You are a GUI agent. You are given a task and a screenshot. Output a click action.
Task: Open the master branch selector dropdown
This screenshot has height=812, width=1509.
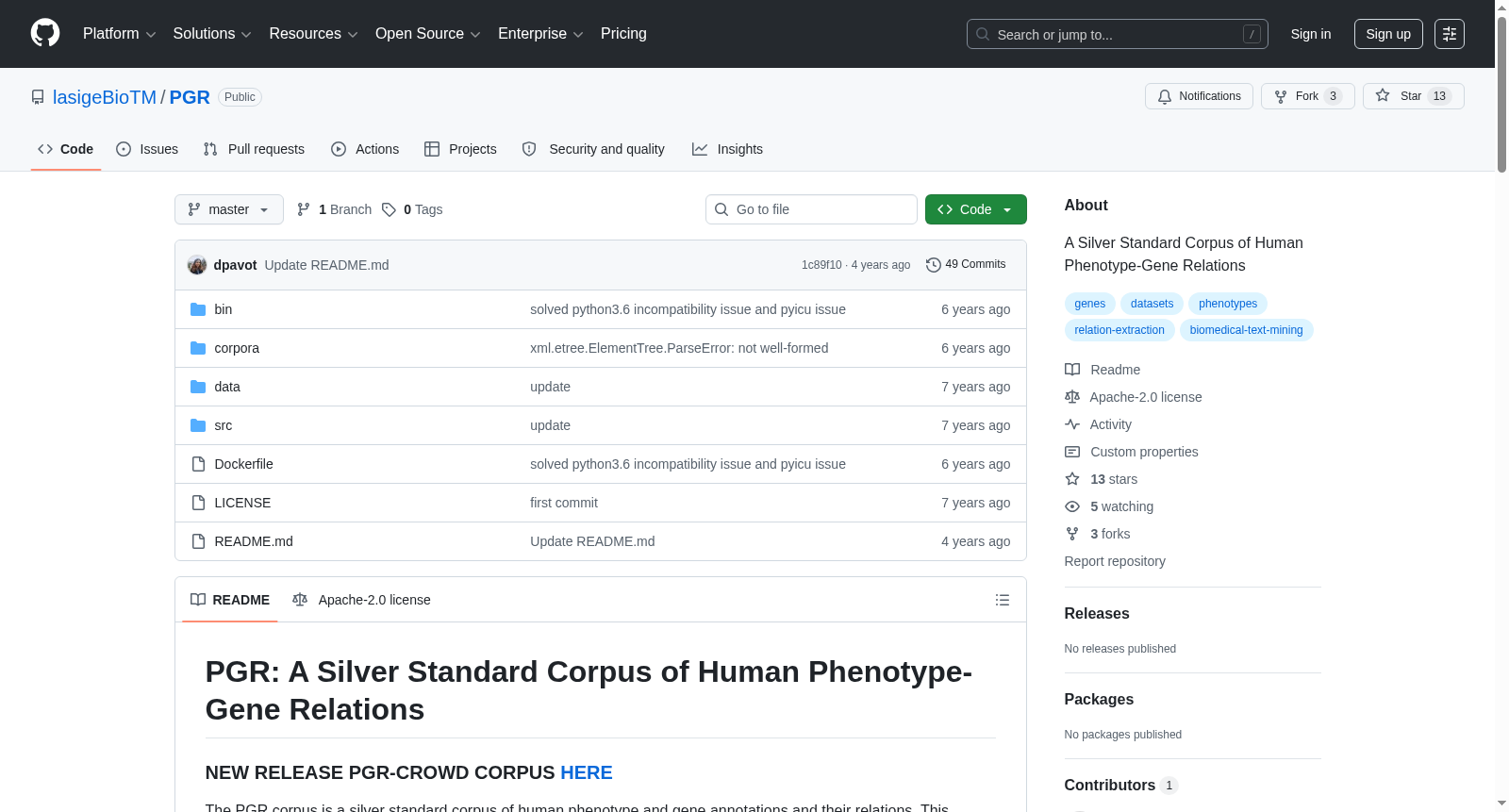coord(229,209)
